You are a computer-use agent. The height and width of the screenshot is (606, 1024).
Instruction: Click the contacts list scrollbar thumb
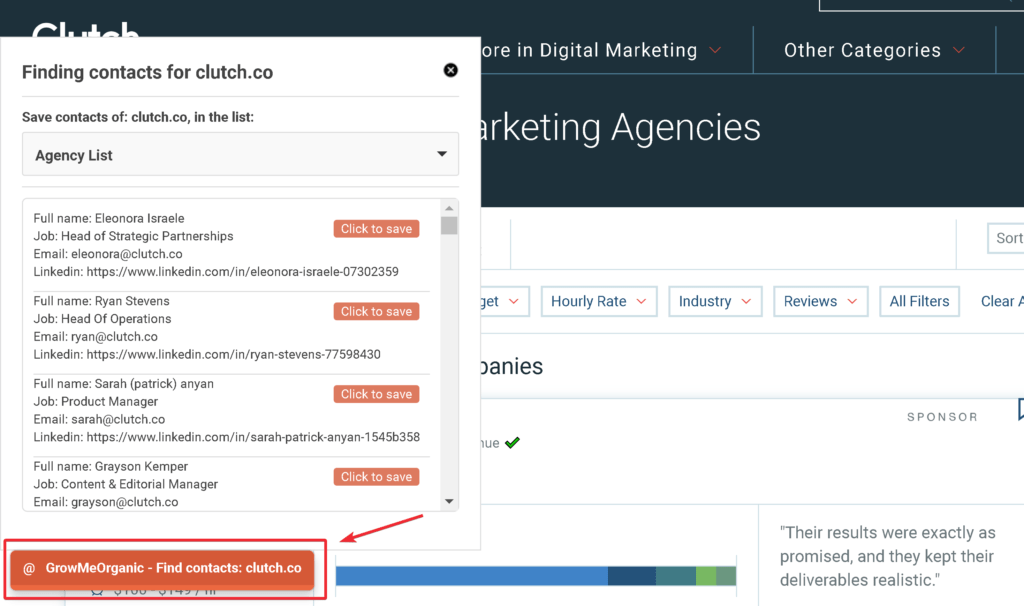point(449,225)
